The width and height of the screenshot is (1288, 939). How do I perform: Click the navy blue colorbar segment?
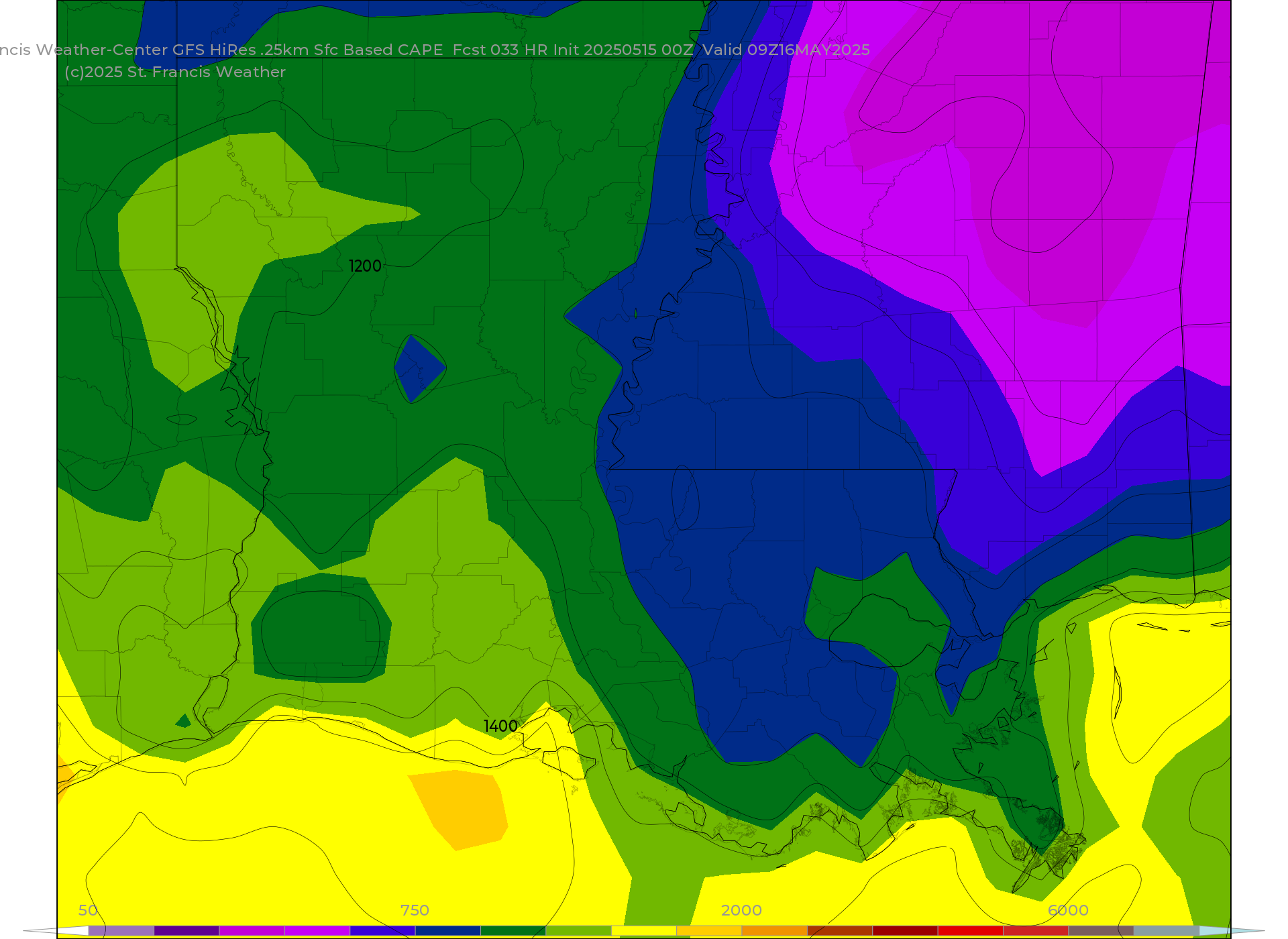tap(447, 931)
